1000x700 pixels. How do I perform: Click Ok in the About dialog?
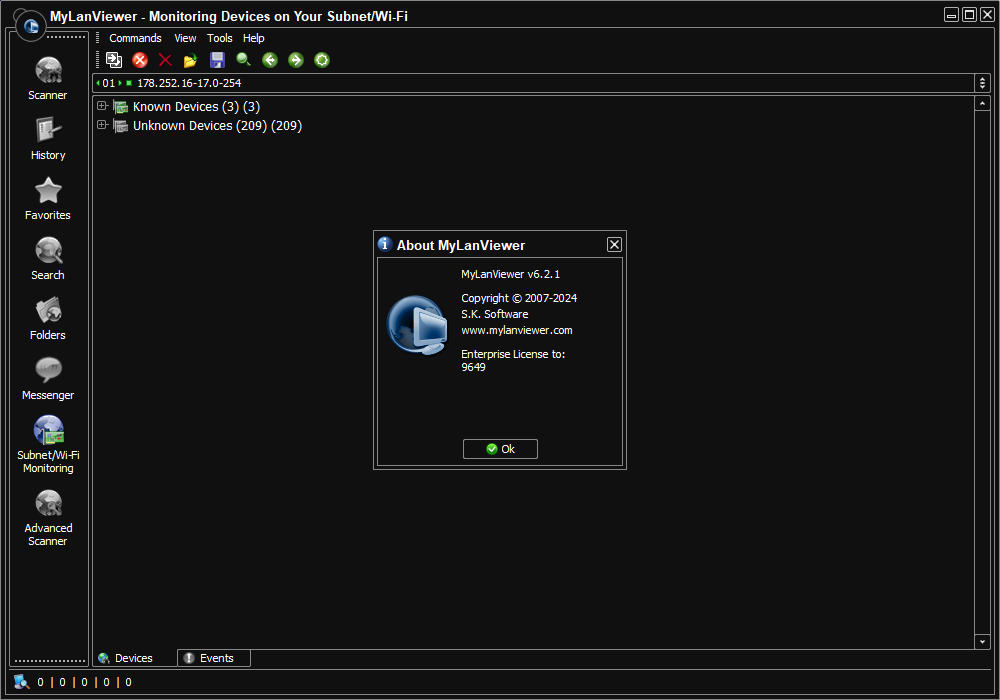[x=500, y=449]
